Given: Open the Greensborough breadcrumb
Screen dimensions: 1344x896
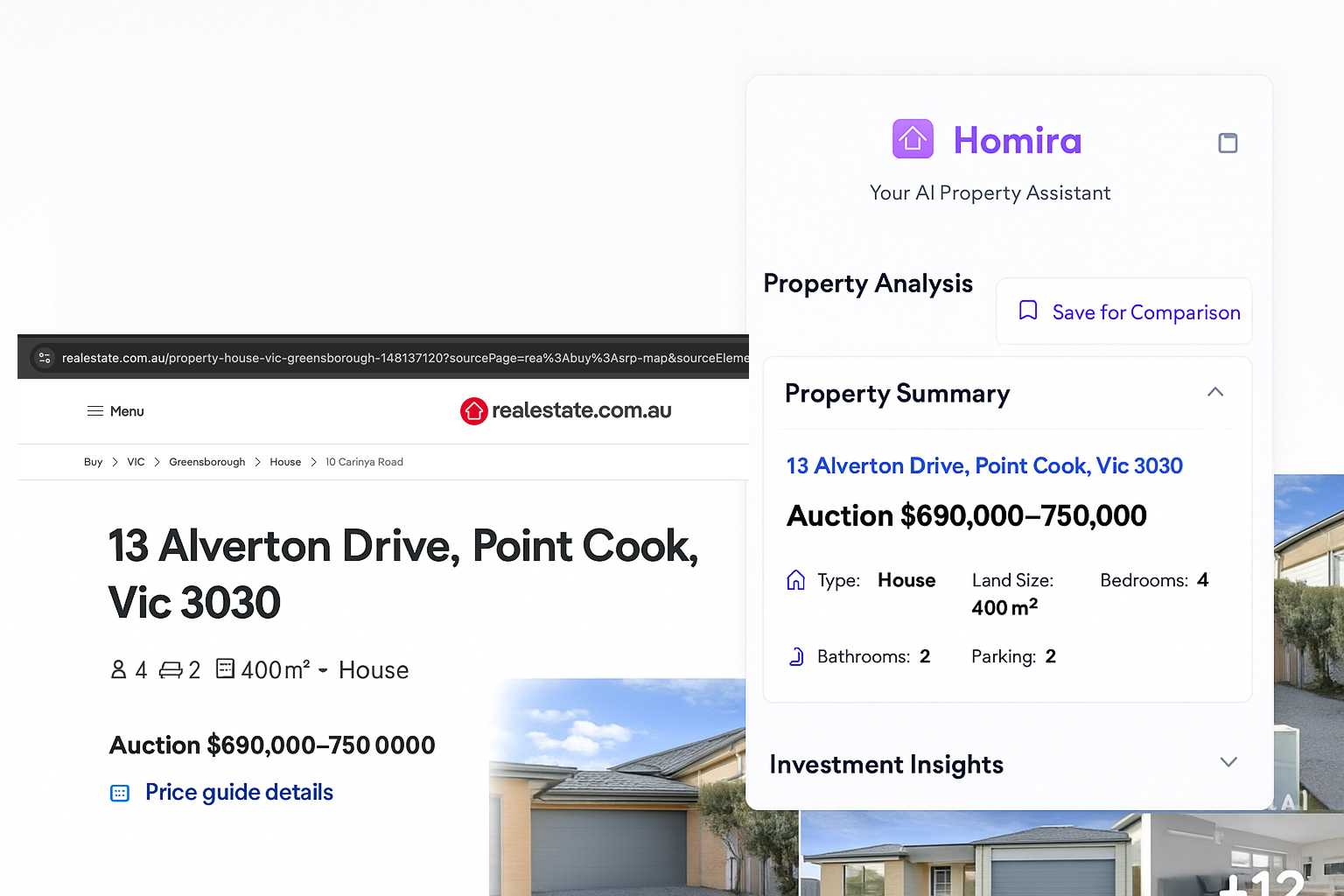Looking at the screenshot, I should [207, 462].
